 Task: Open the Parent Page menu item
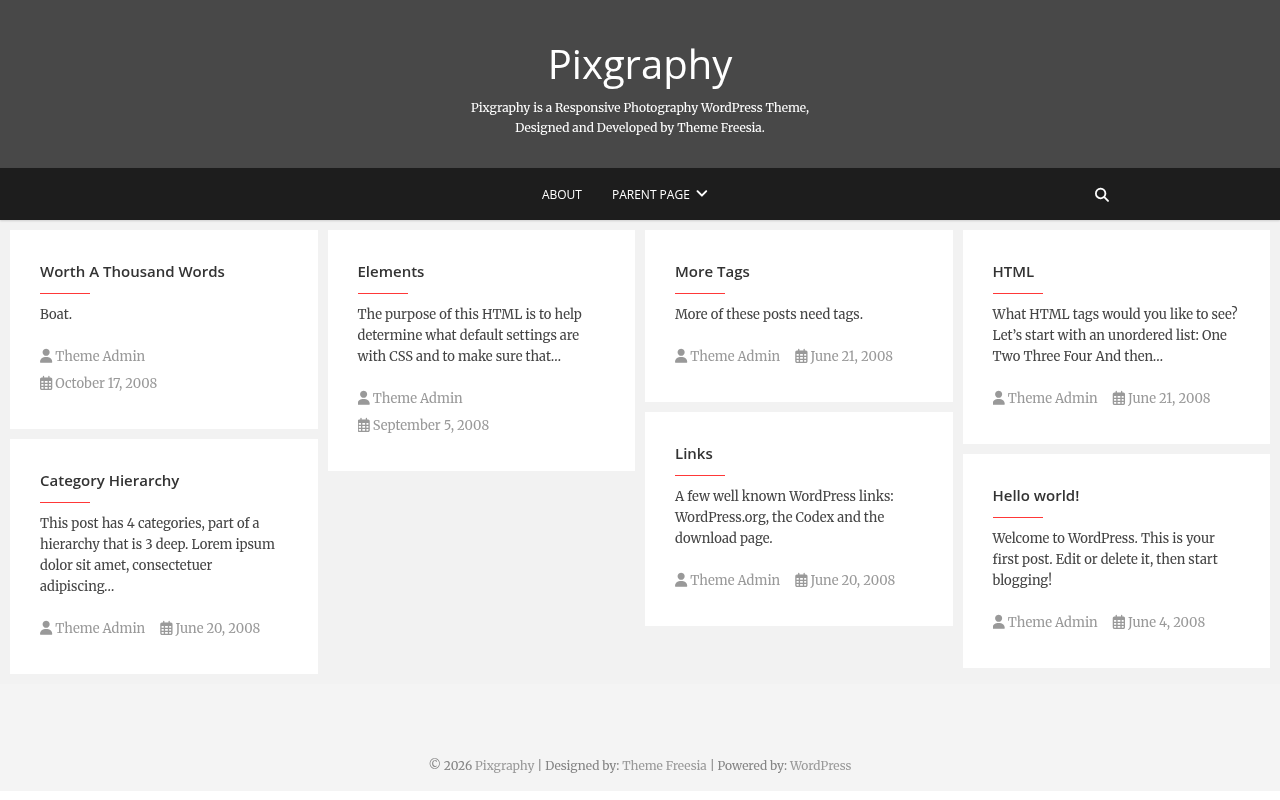(x=651, y=195)
